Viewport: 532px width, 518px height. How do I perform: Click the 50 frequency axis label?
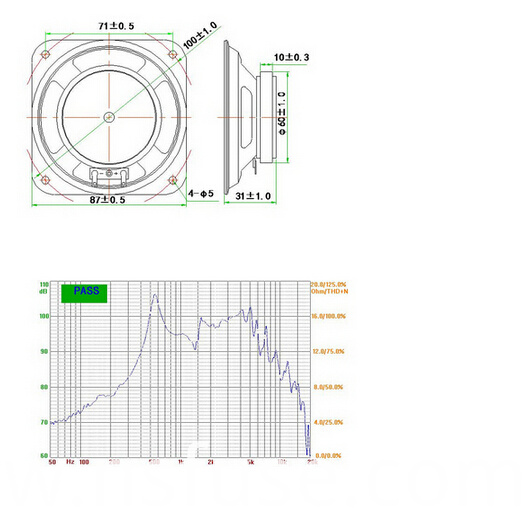pyautogui.click(x=52, y=462)
